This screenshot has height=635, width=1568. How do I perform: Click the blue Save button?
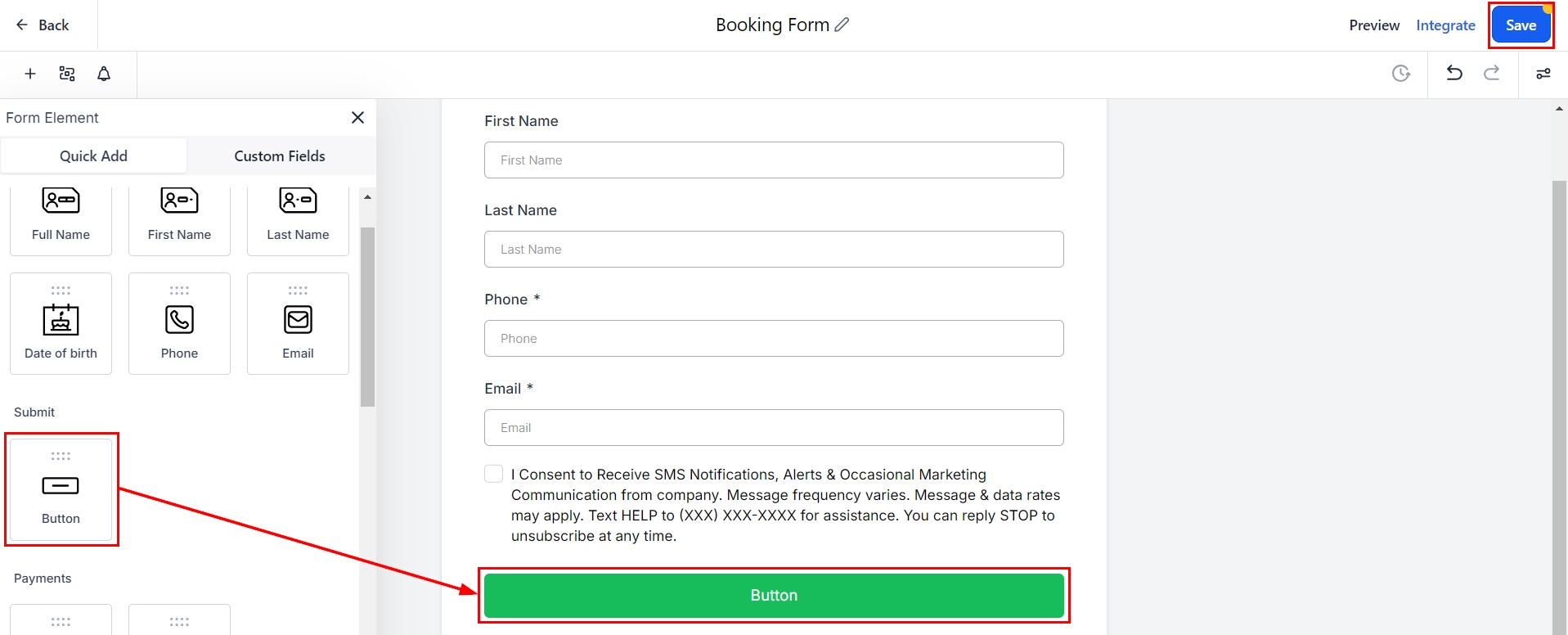[1521, 25]
